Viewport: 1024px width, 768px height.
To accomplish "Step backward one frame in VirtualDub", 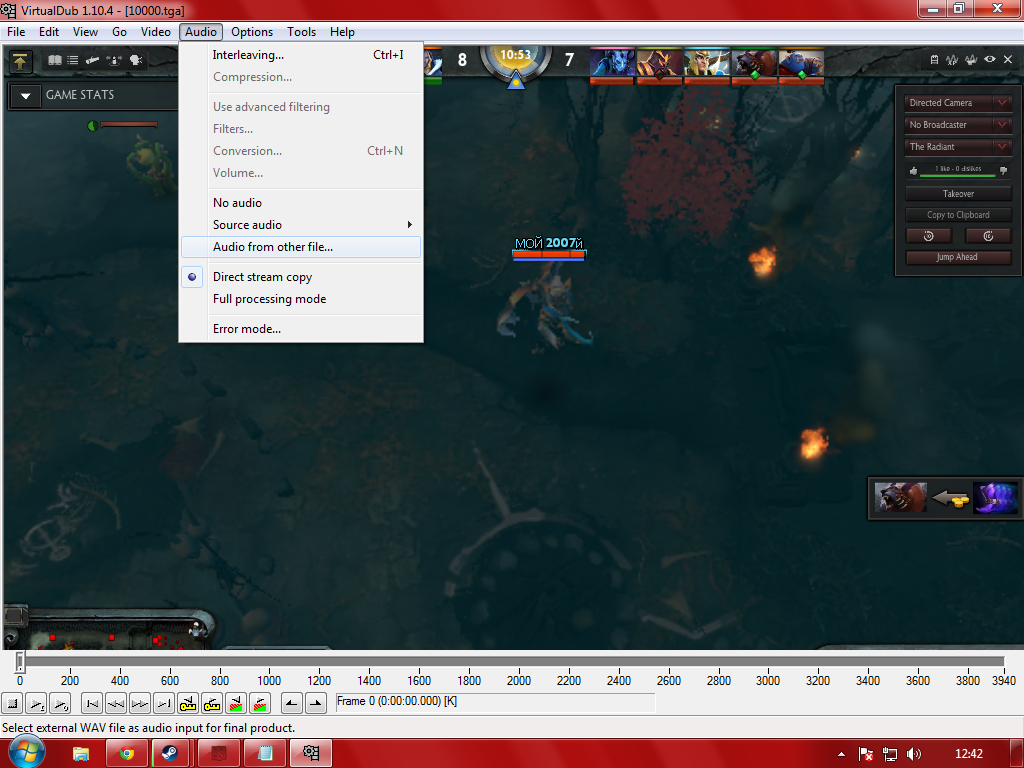I will click(116, 703).
